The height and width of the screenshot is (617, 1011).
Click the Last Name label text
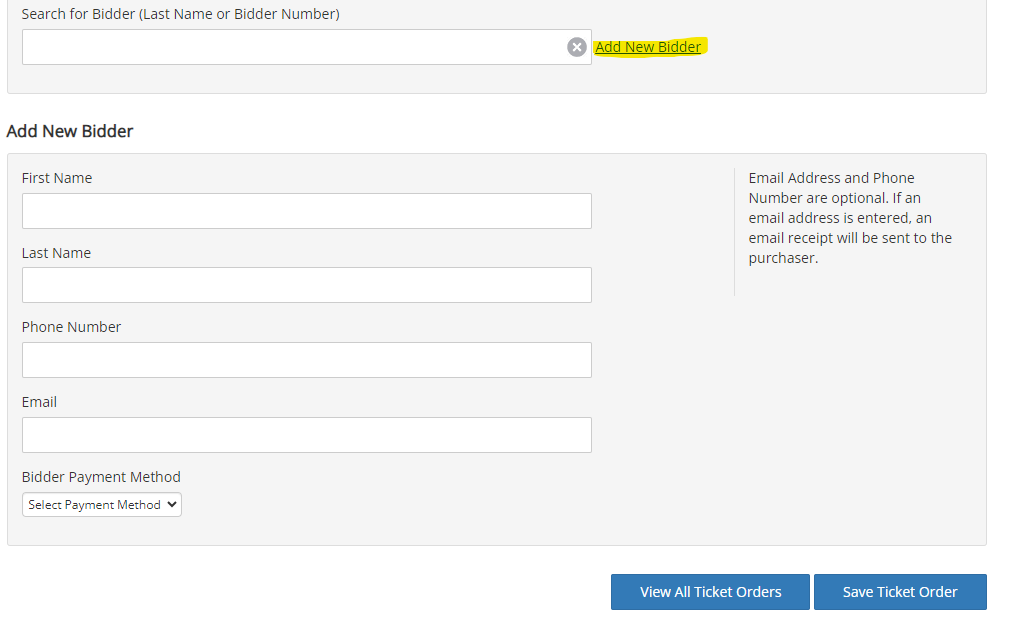pyautogui.click(x=56, y=252)
